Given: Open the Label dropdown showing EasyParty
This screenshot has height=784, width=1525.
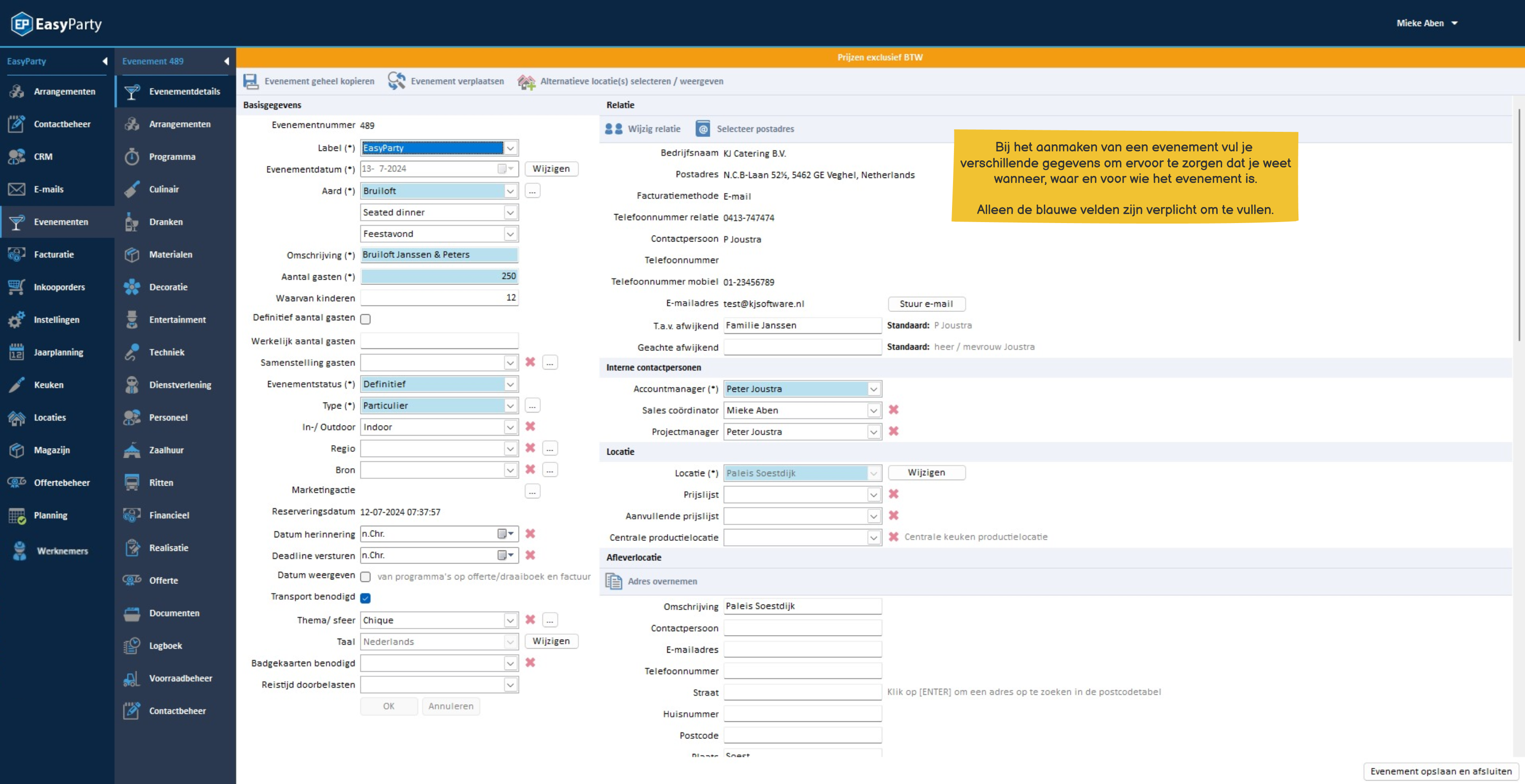Looking at the screenshot, I should coord(439,147).
